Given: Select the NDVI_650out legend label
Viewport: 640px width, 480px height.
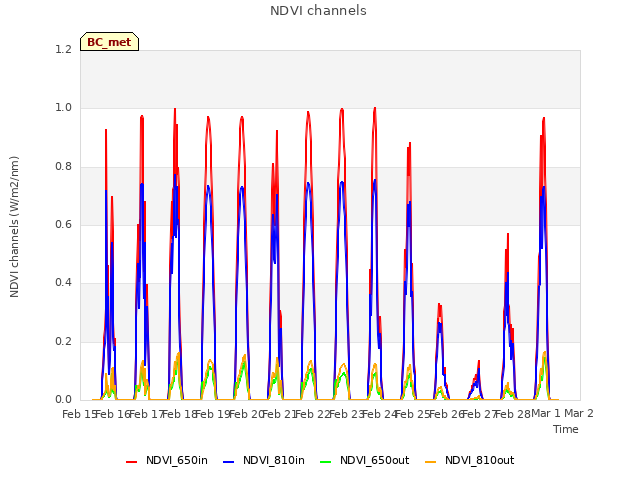Looking at the screenshot, I should (x=375, y=460).
